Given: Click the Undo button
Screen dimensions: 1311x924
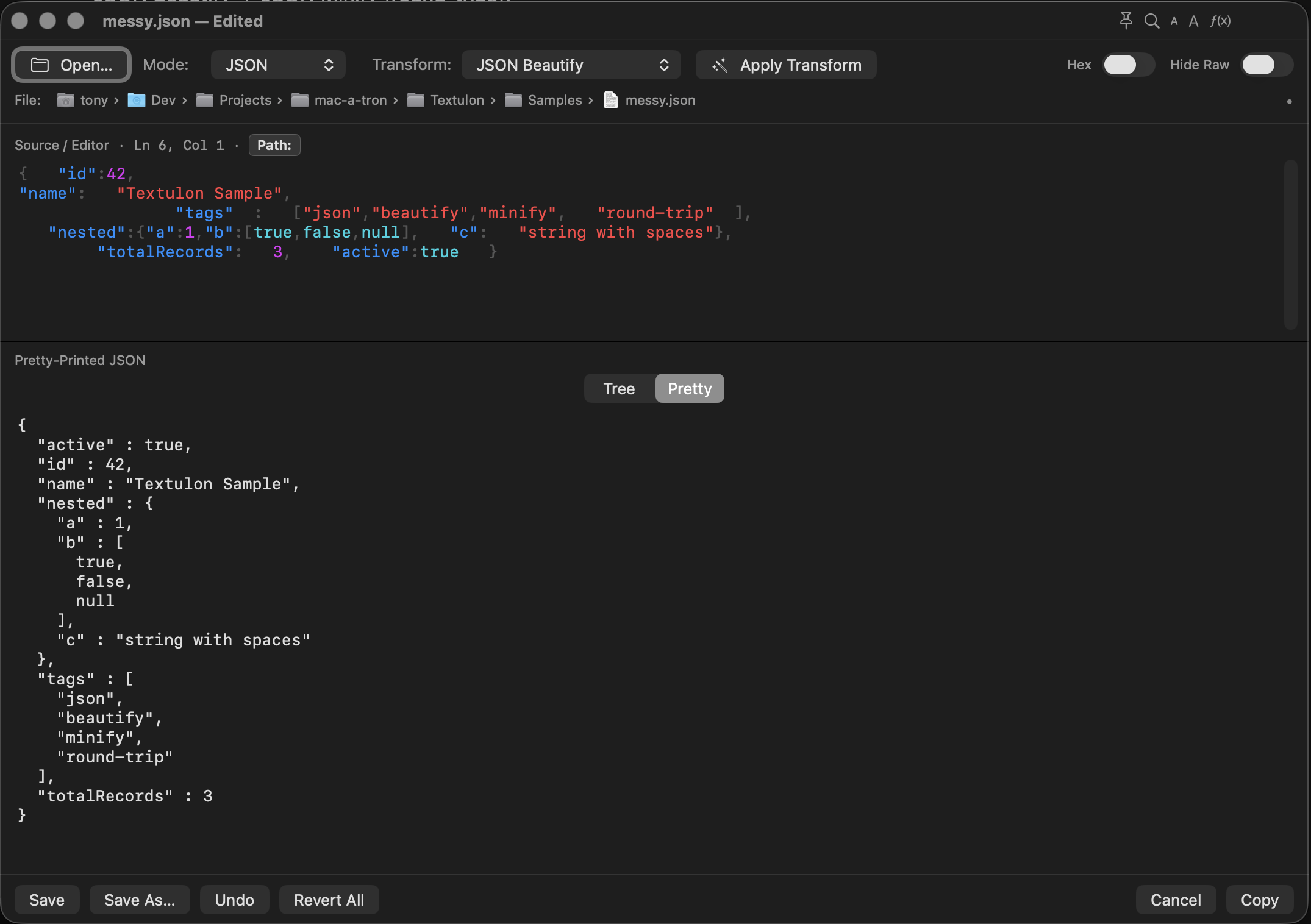Looking at the screenshot, I should [x=234, y=900].
